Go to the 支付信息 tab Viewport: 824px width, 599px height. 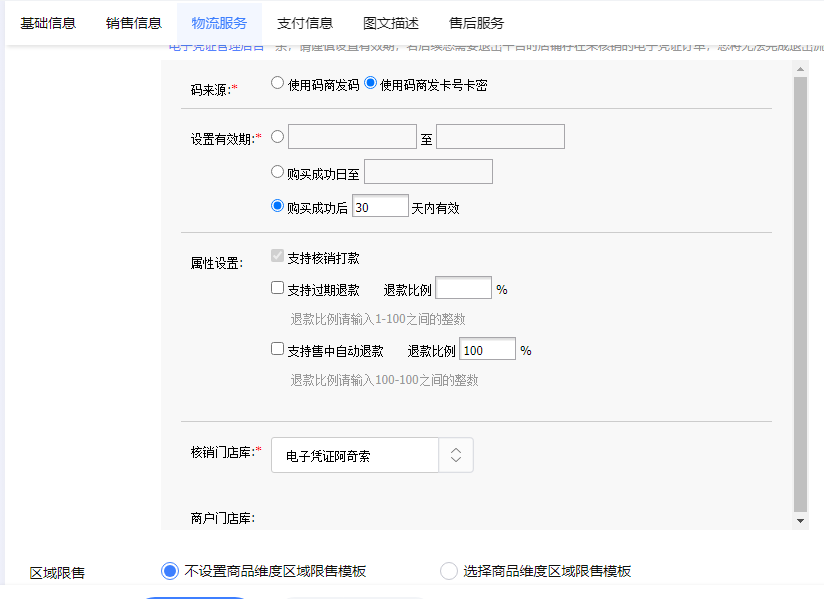pyautogui.click(x=305, y=23)
